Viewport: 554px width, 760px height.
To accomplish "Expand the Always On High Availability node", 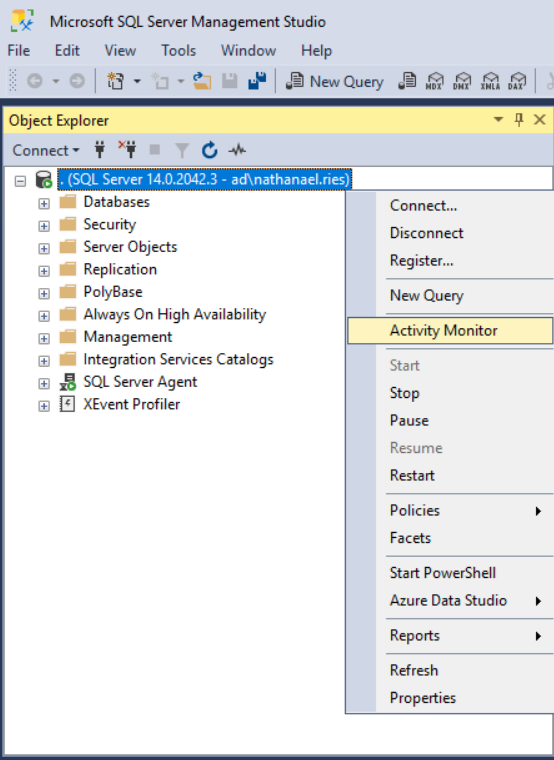I will [44, 316].
